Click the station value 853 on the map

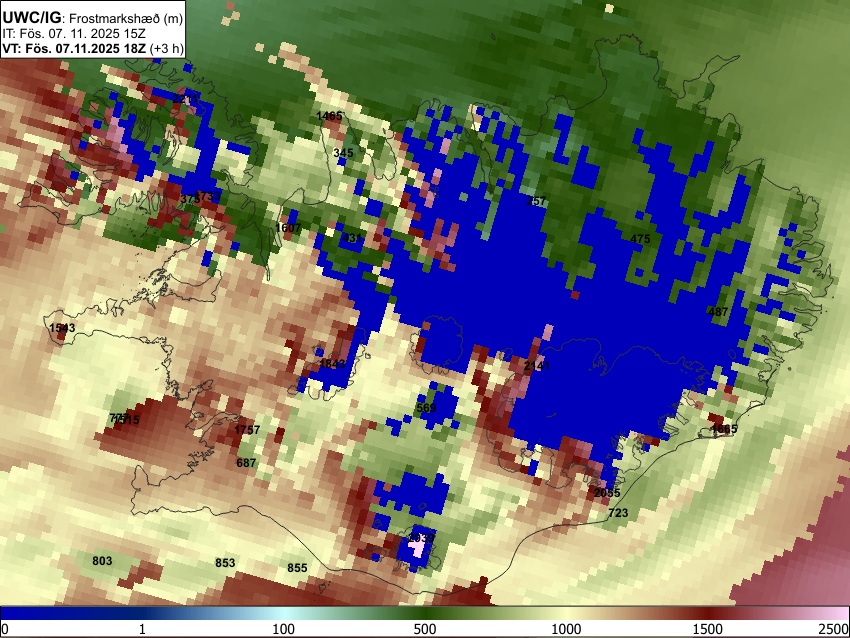tap(225, 563)
